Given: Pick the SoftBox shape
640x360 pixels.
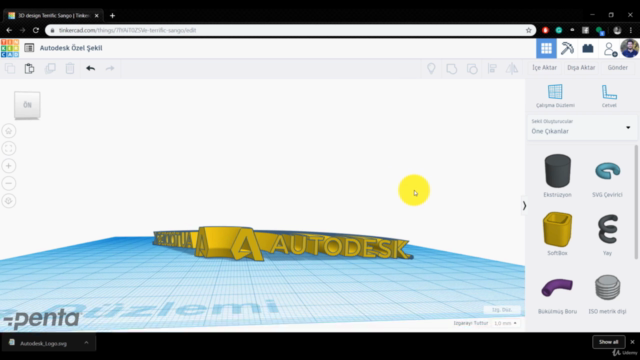Looking at the screenshot, I should point(558,234).
